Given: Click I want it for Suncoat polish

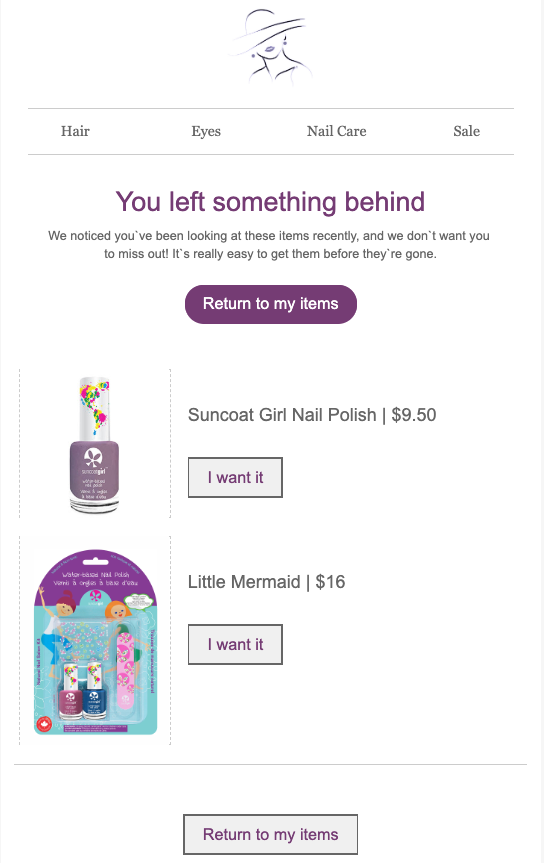Looking at the screenshot, I should coord(235,477).
